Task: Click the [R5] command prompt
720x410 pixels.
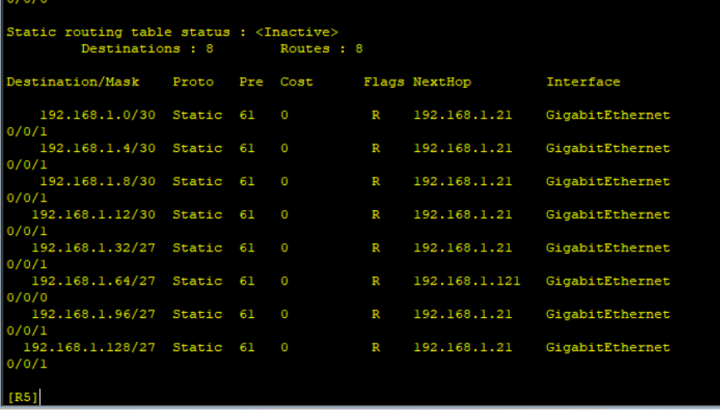Action: click(x=23, y=397)
